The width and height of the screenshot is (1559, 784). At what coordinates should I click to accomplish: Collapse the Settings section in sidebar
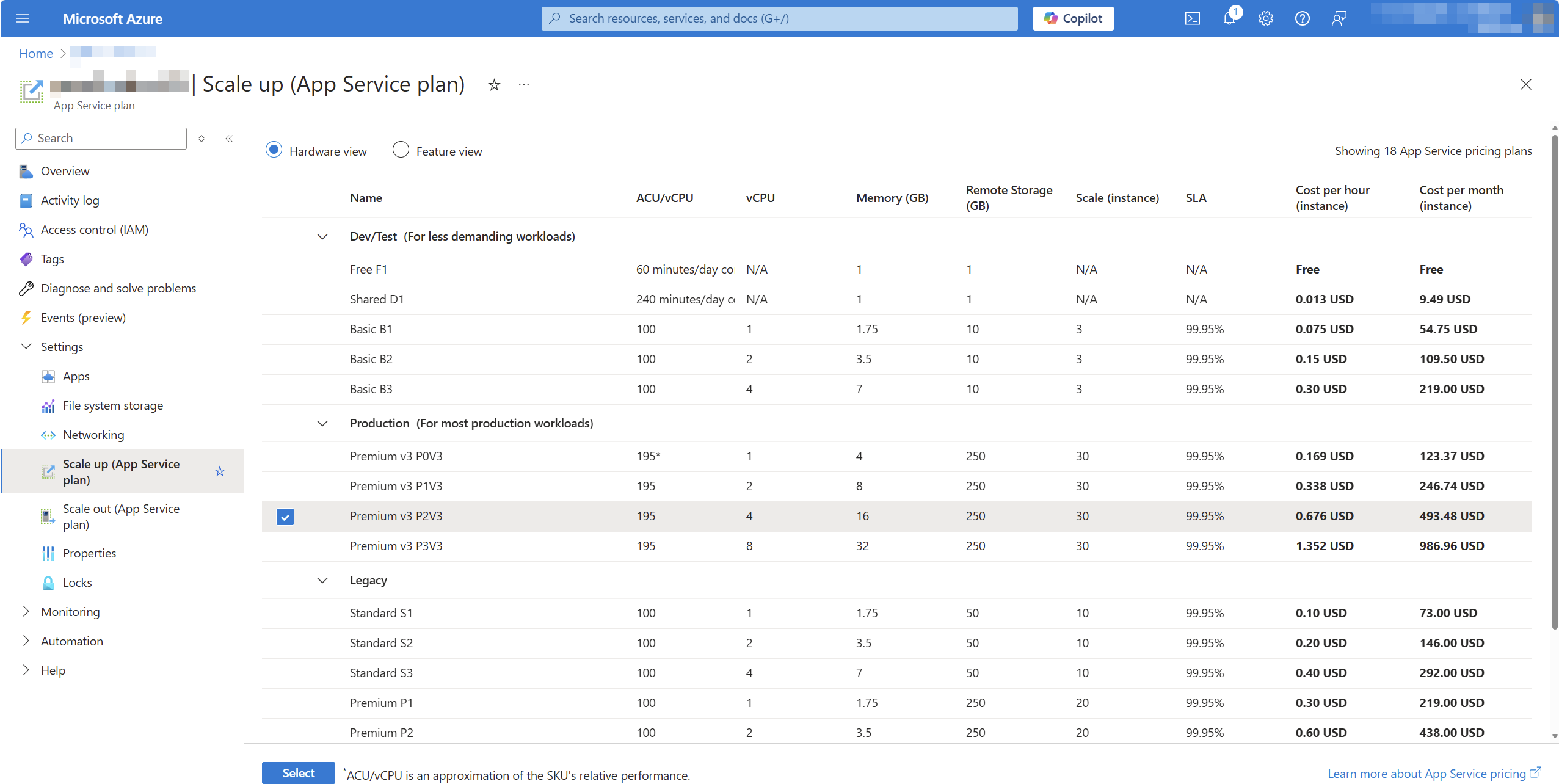click(26, 347)
